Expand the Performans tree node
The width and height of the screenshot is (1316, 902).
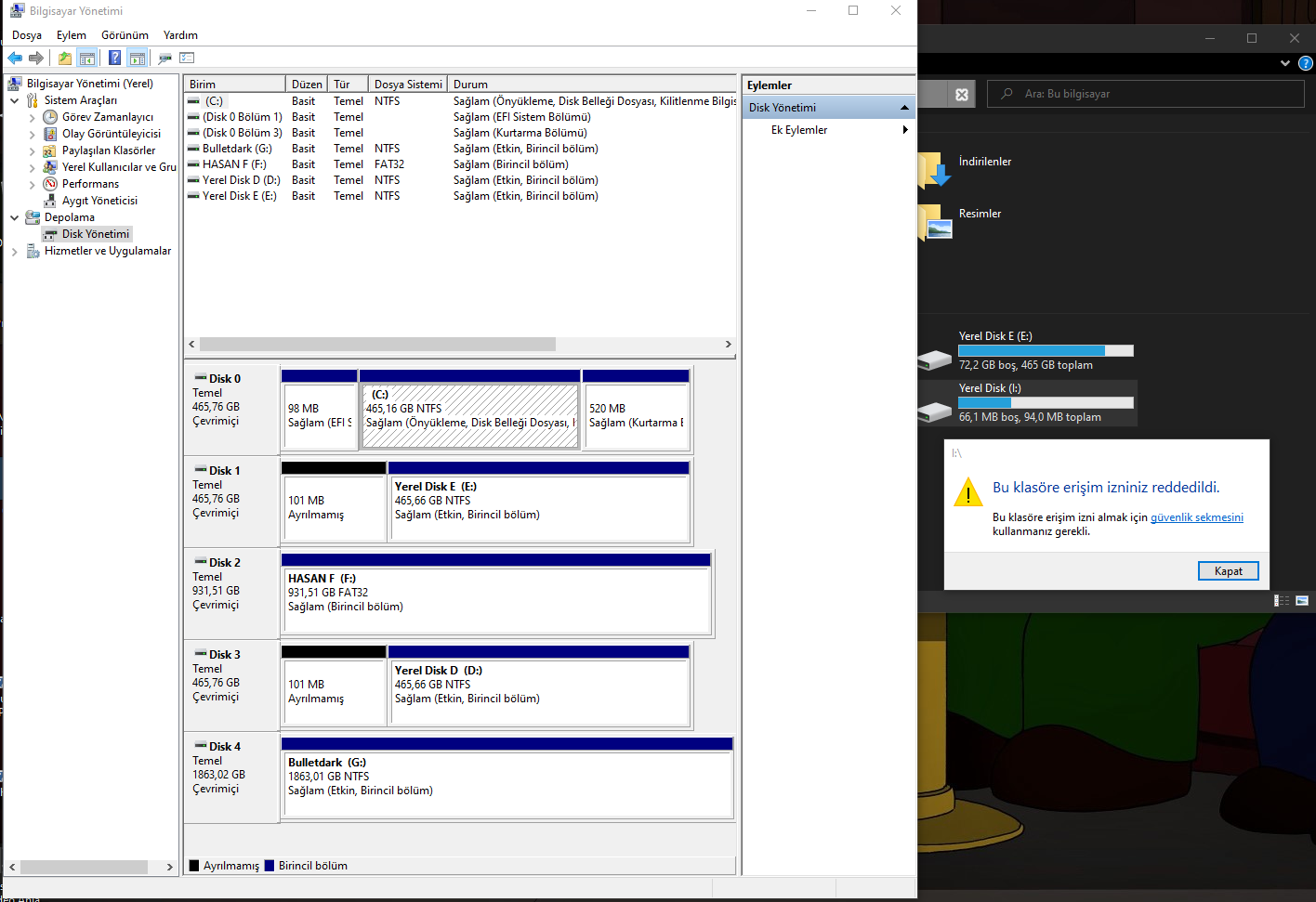(33, 185)
